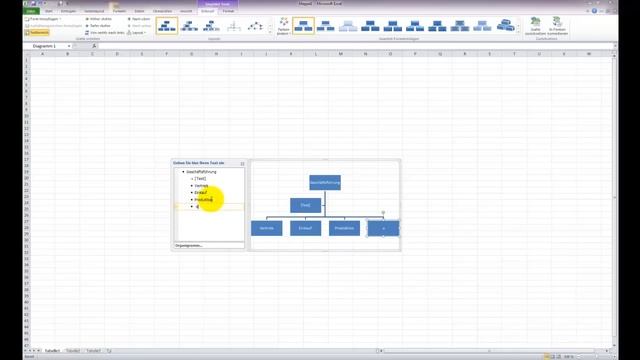Toggle Von rechts nach links
The height and width of the screenshot is (360, 640).
point(104,33)
